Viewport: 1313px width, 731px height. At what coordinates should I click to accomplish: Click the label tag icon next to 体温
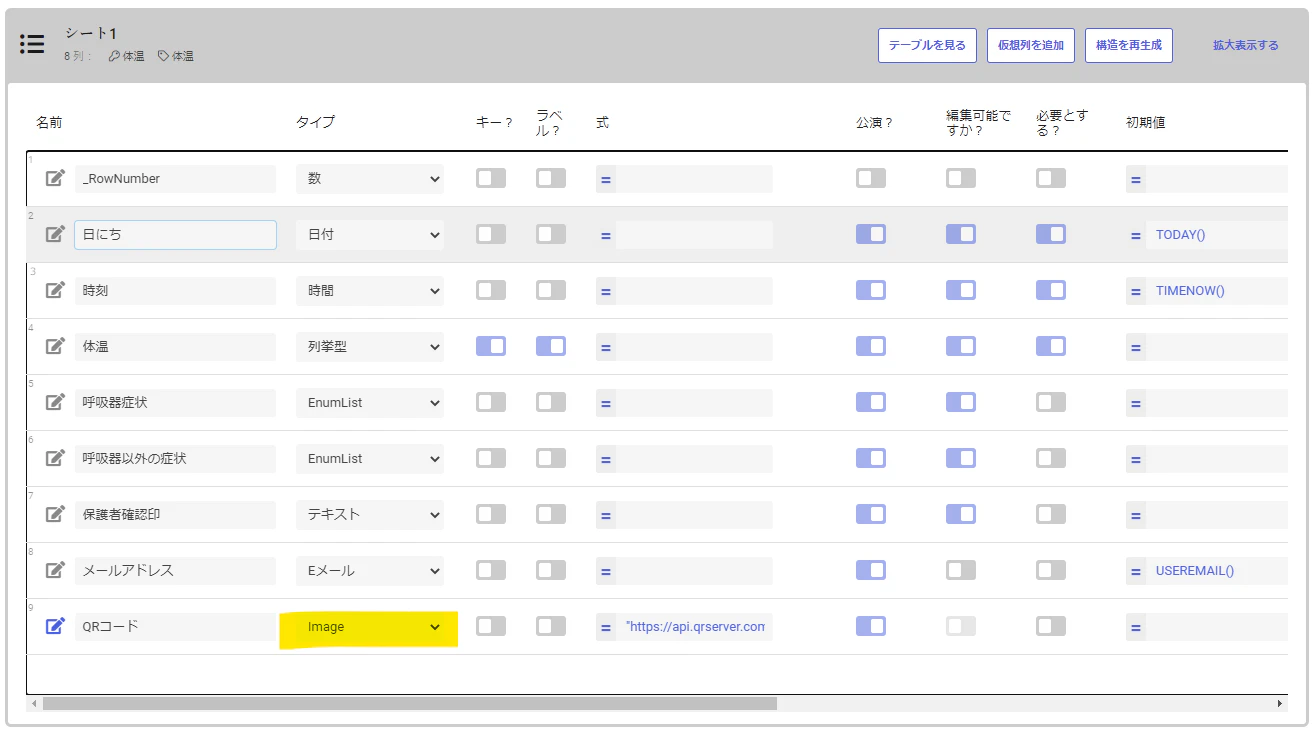pos(163,57)
